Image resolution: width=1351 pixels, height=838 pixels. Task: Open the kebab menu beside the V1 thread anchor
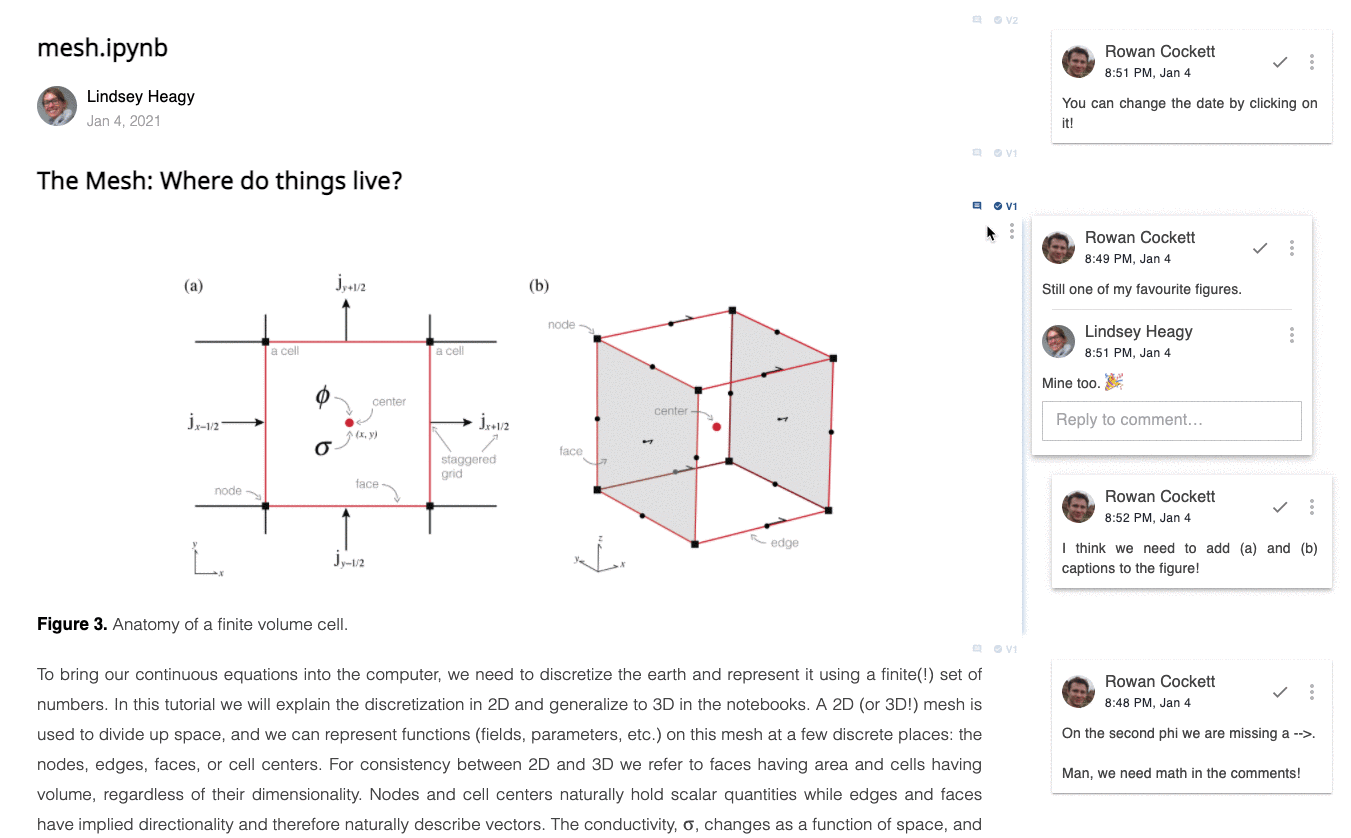(1012, 231)
